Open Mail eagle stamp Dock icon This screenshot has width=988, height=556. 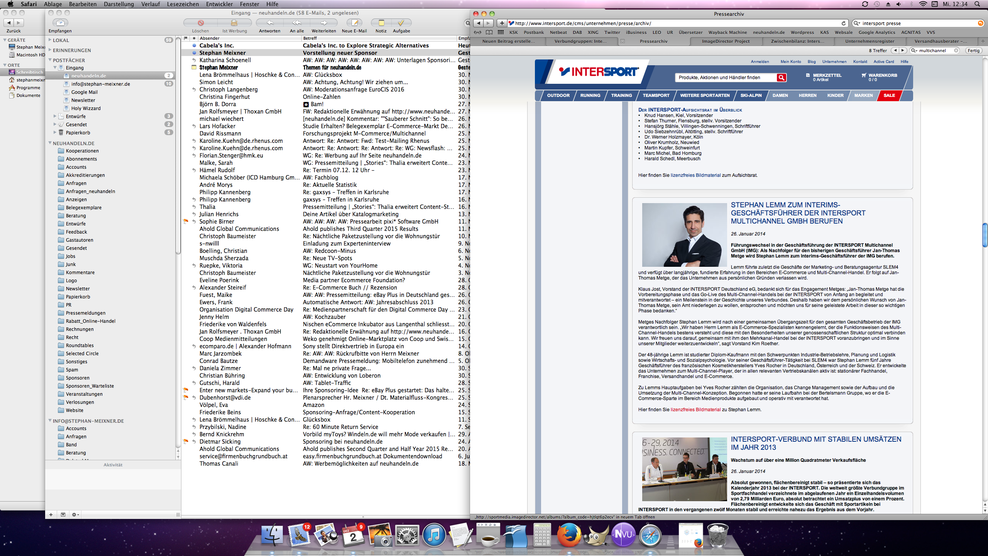click(299, 535)
